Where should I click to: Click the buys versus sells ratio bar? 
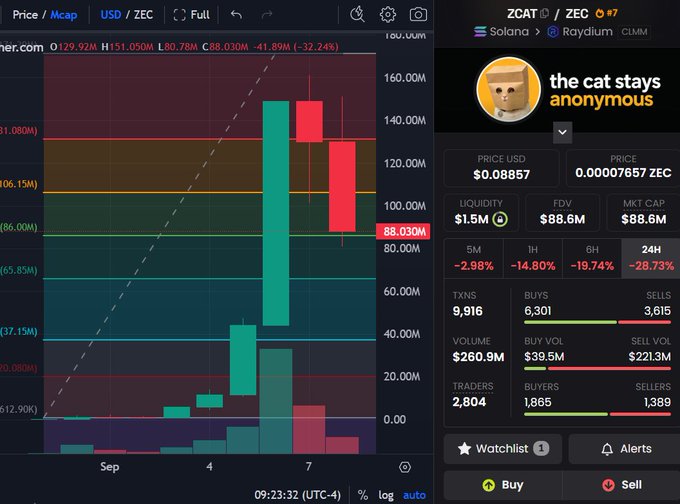(x=598, y=322)
